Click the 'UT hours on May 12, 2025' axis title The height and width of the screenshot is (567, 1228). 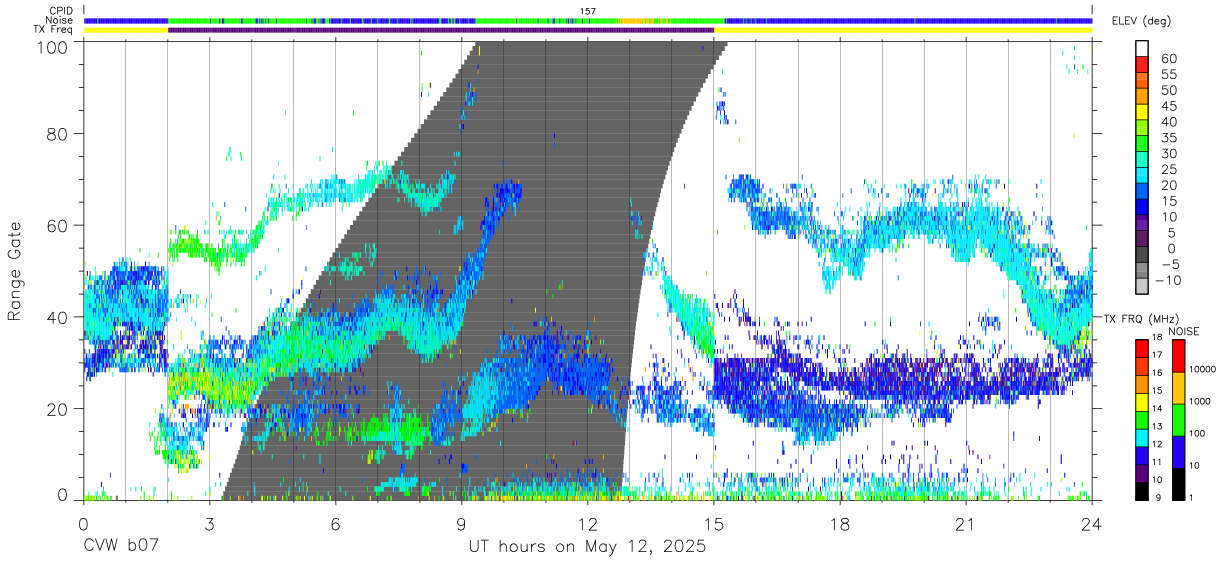pyautogui.click(x=588, y=547)
